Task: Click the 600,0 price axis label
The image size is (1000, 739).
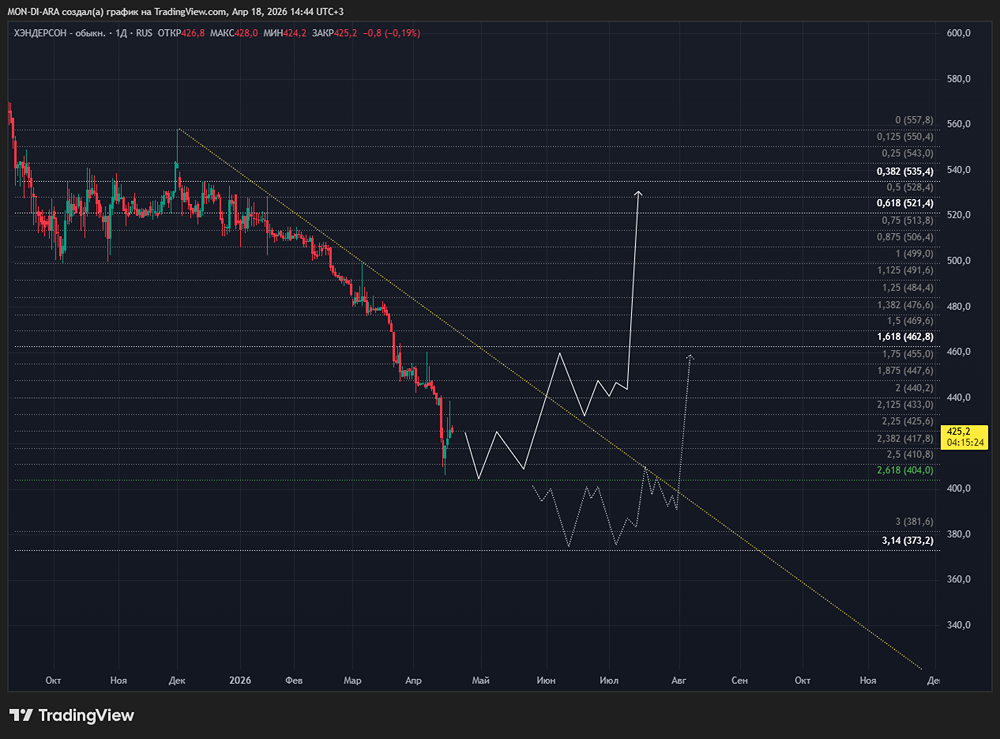Action: coord(959,33)
